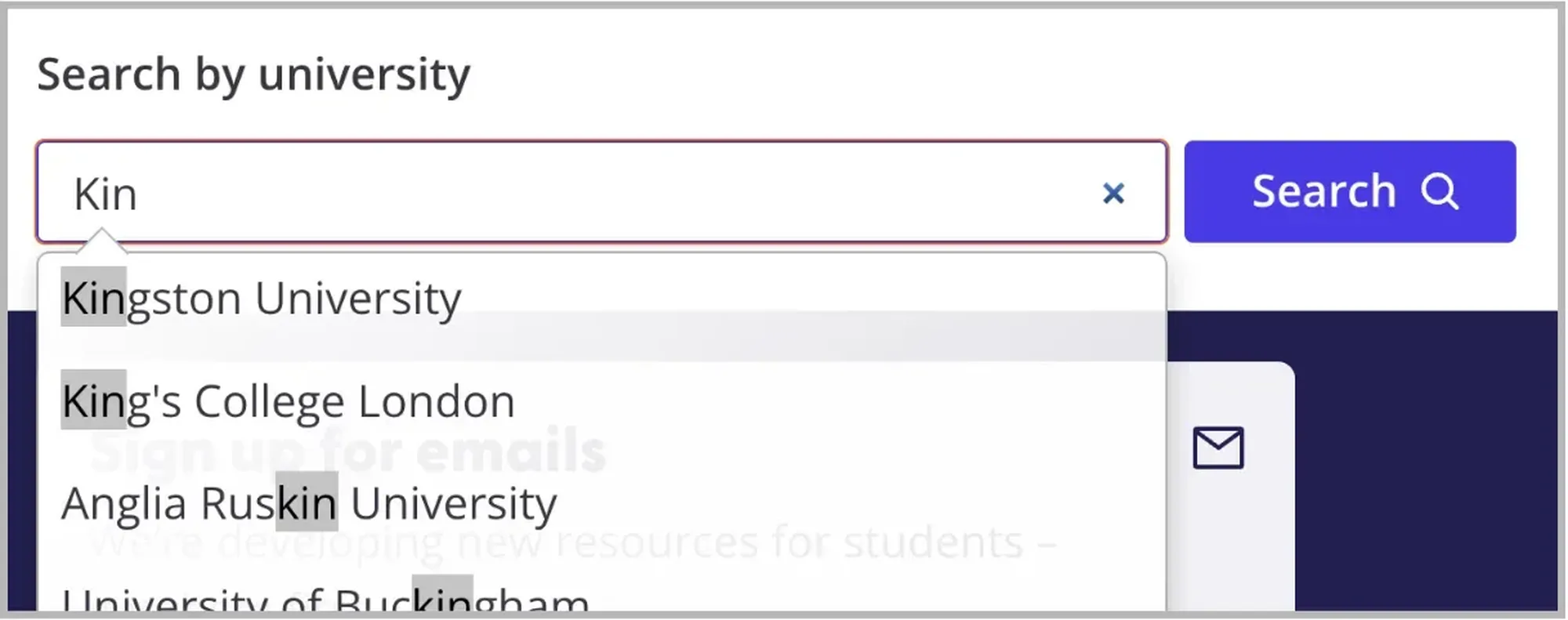Select Kingston University from suggestions
This screenshot has height=620, width=1568.
pyautogui.click(x=261, y=299)
